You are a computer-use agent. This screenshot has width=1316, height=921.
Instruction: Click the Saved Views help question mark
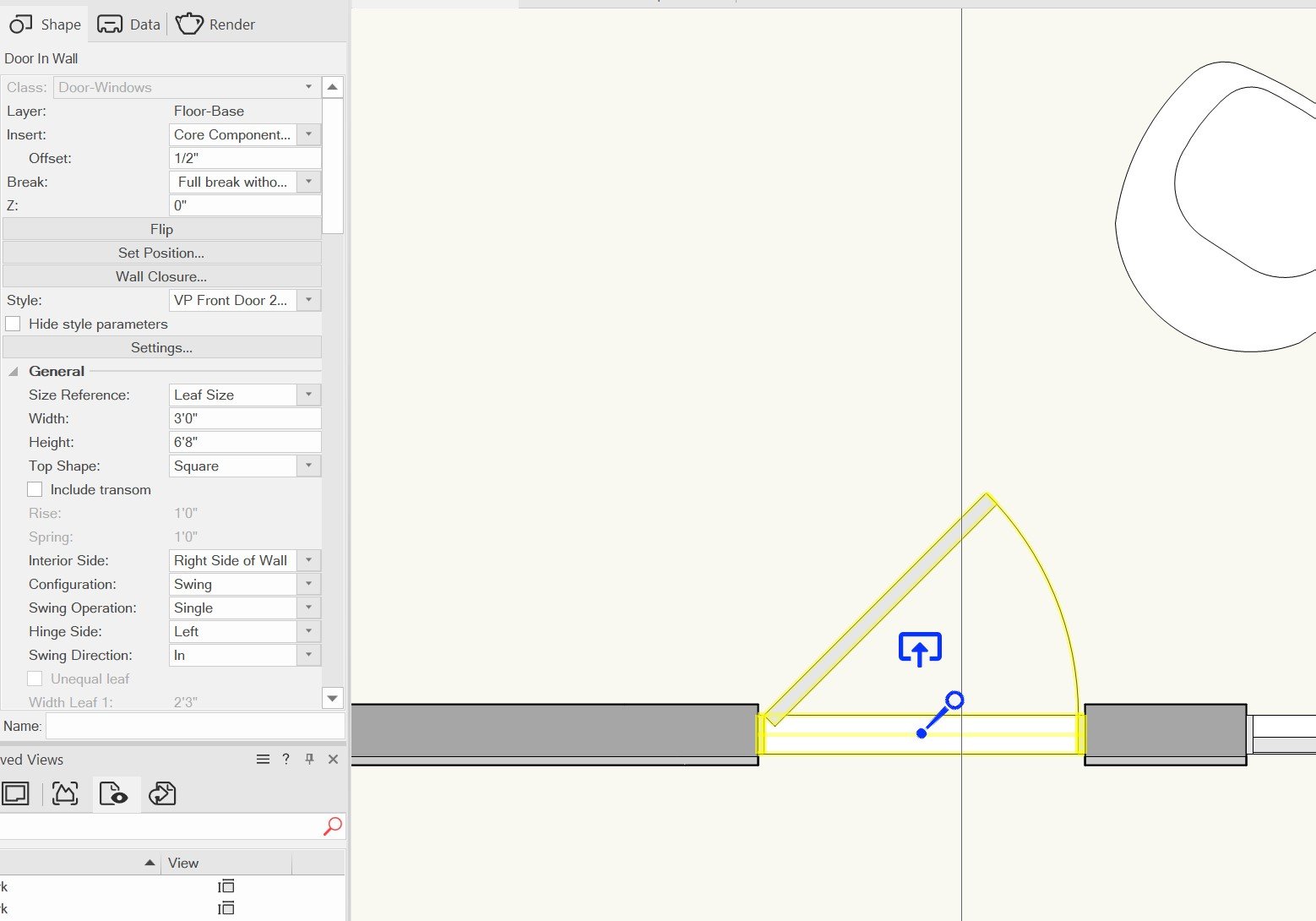pos(286,760)
